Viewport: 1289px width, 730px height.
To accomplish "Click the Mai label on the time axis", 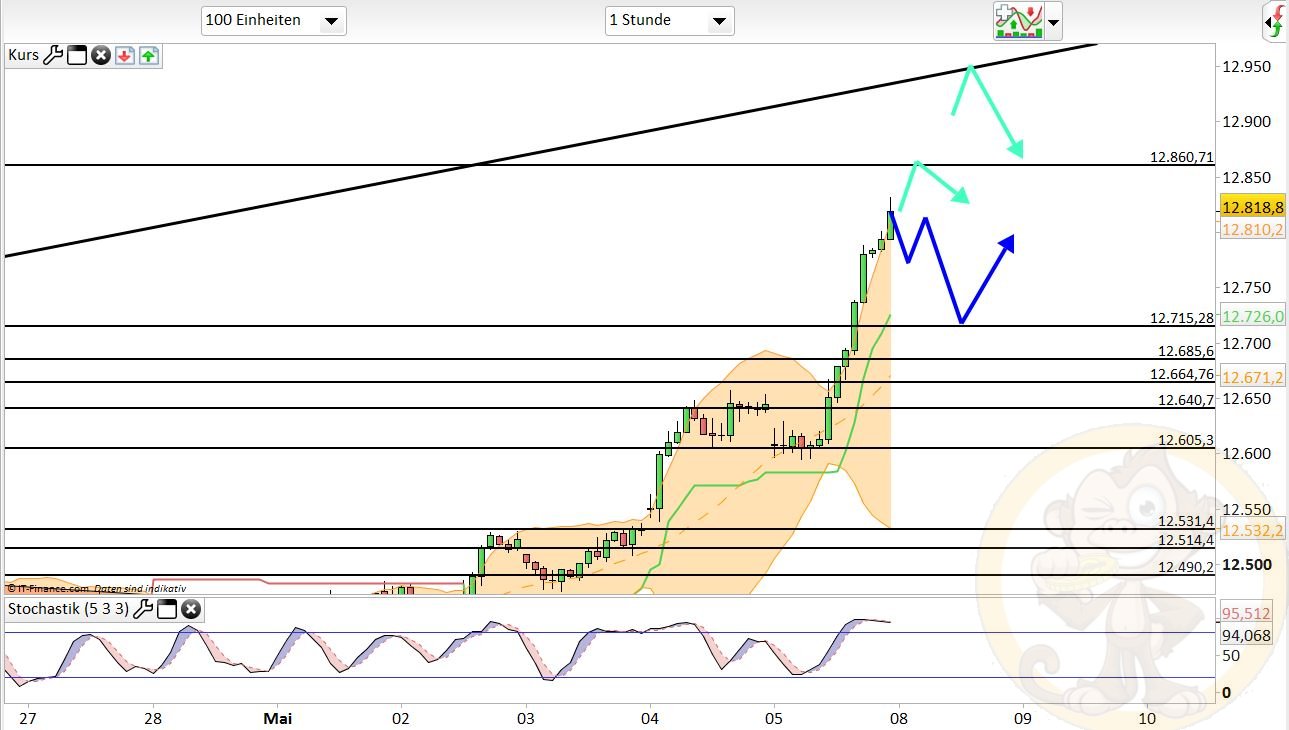I will tap(278, 718).
